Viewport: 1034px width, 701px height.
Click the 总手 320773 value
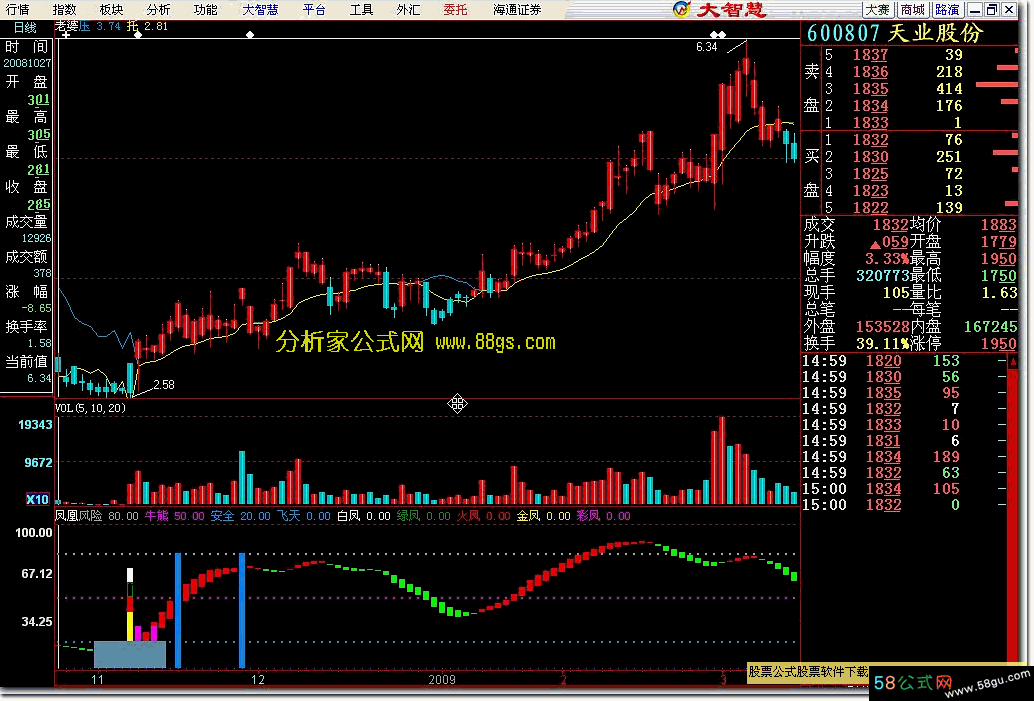coord(882,276)
